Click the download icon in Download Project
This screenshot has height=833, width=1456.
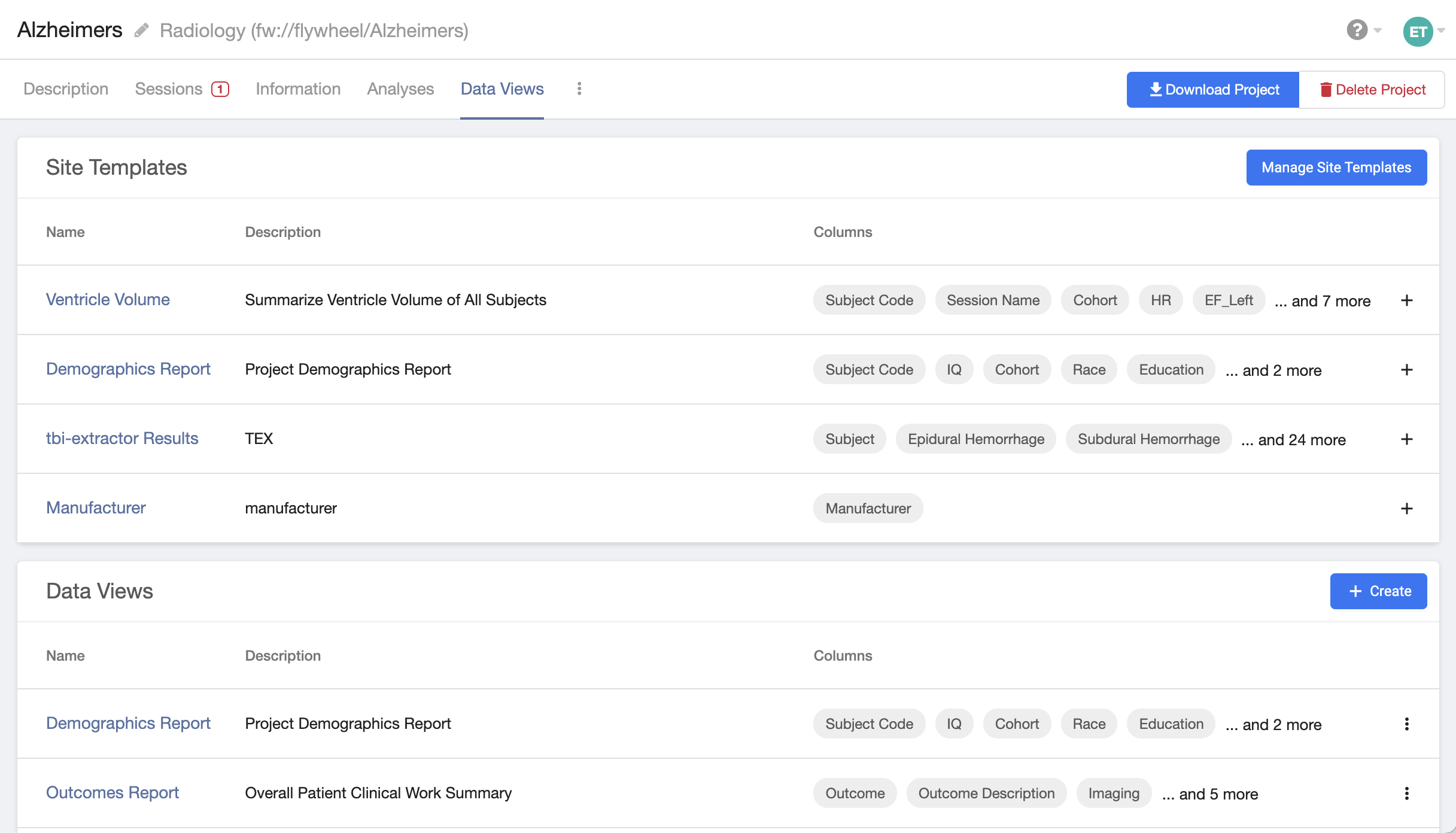(x=1155, y=89)
